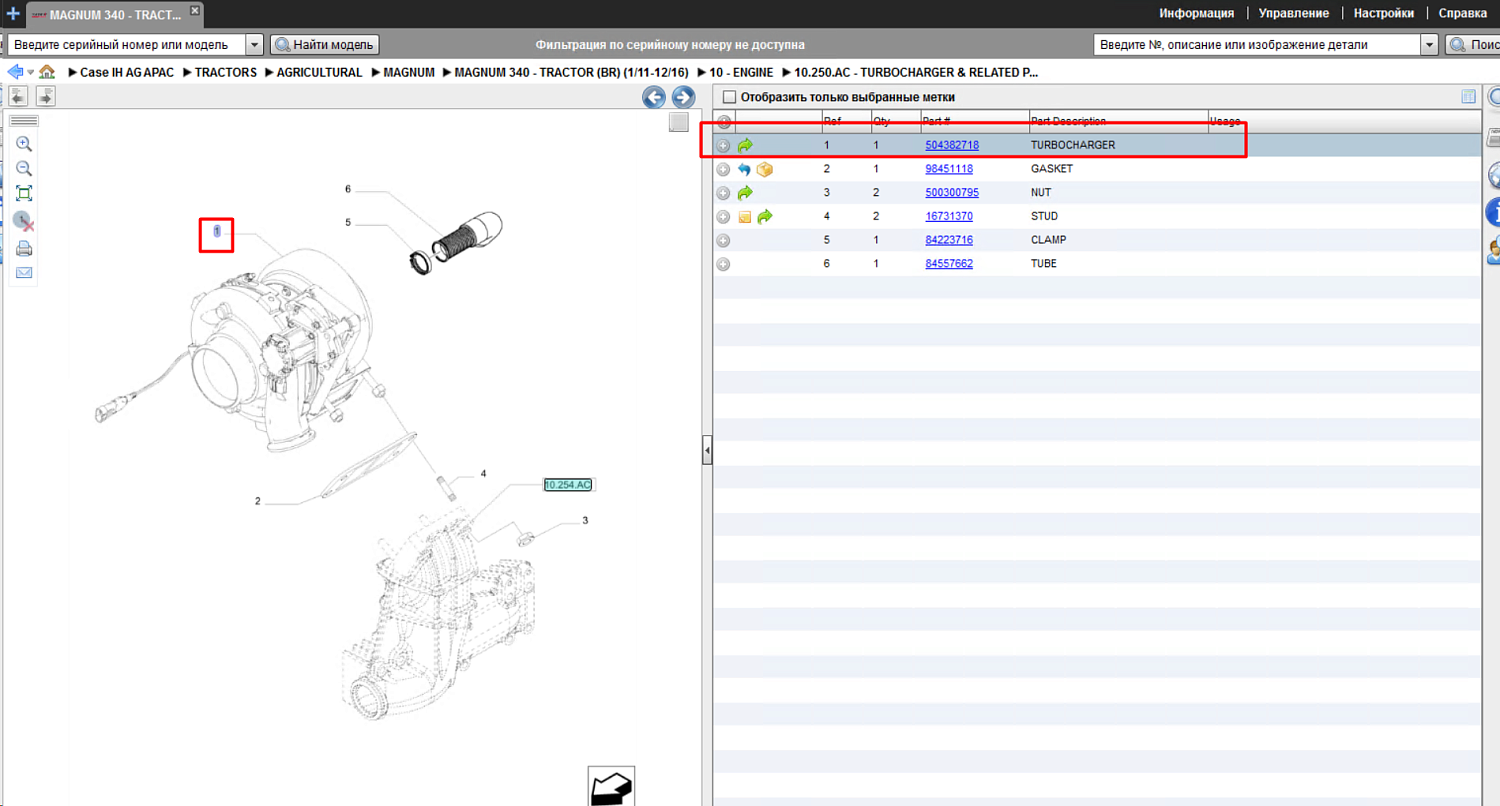The width and height of the screenshot is (1500, 806).
Task: Navigate to 10 - ENGINE breadcrumb
Action: 741,73
